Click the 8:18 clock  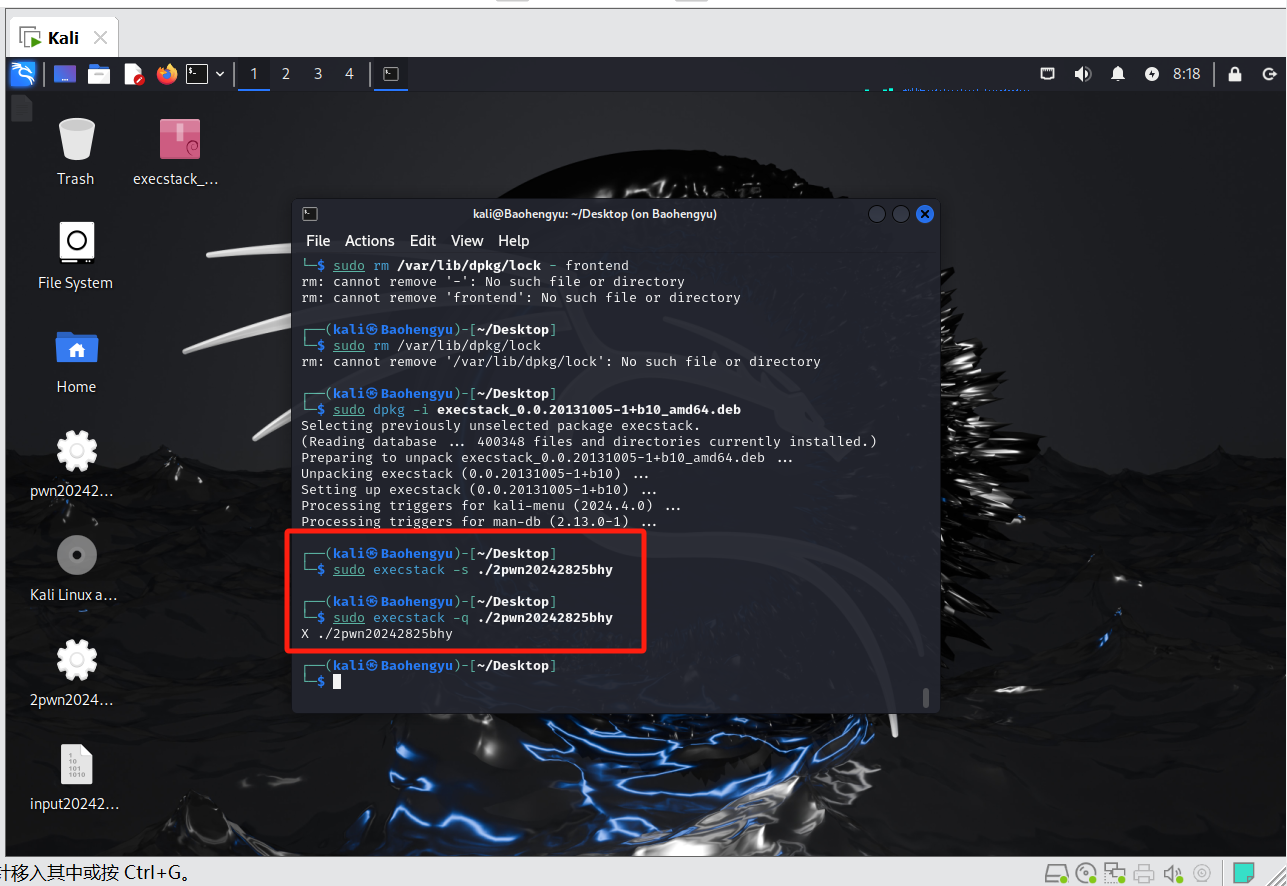click(1187, 73)
